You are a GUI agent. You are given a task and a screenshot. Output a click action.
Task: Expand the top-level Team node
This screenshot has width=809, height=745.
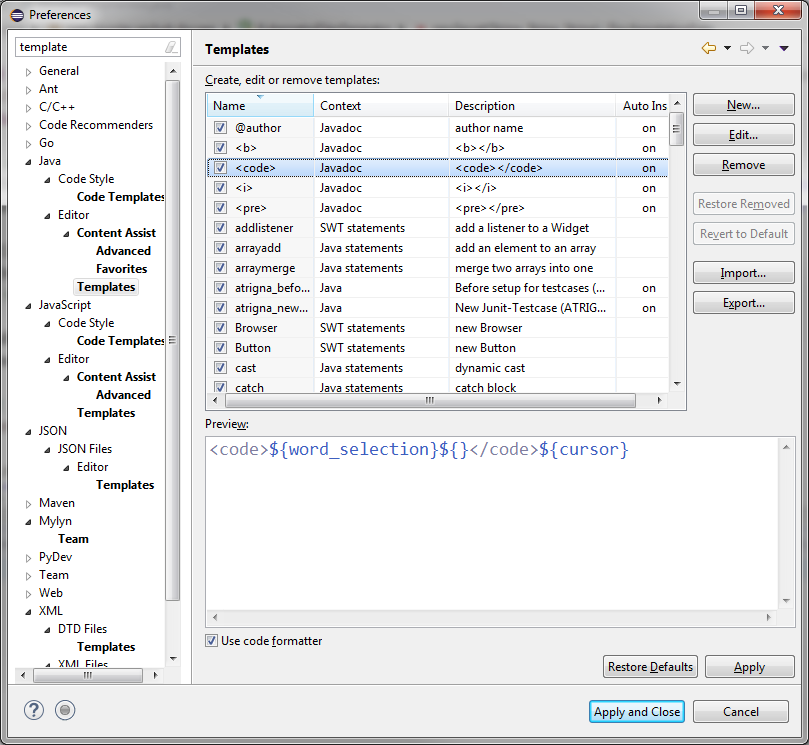pos(28,576)
